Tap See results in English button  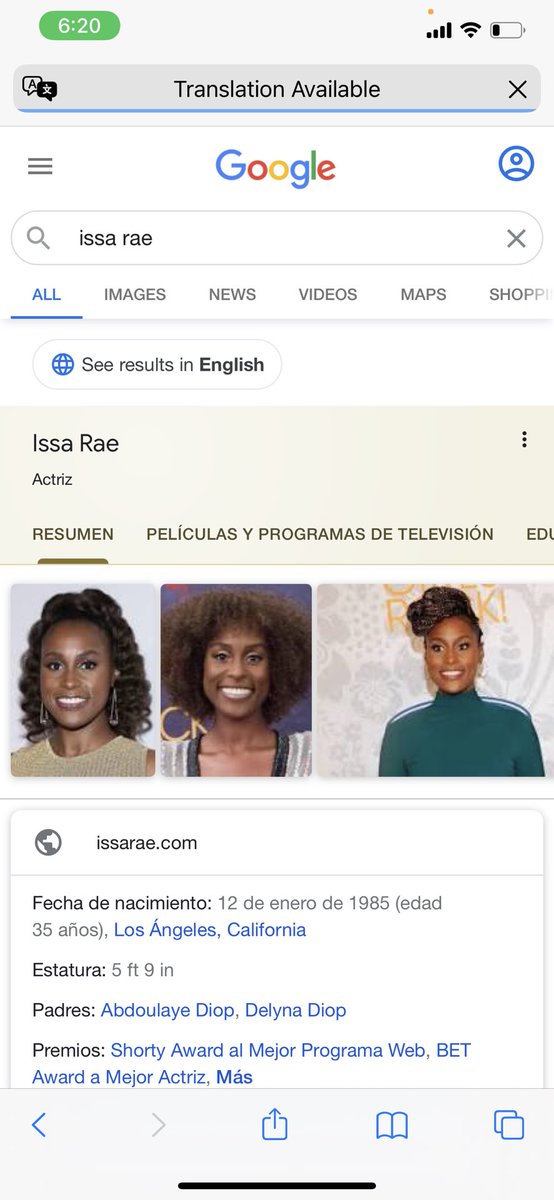(157, 365)
